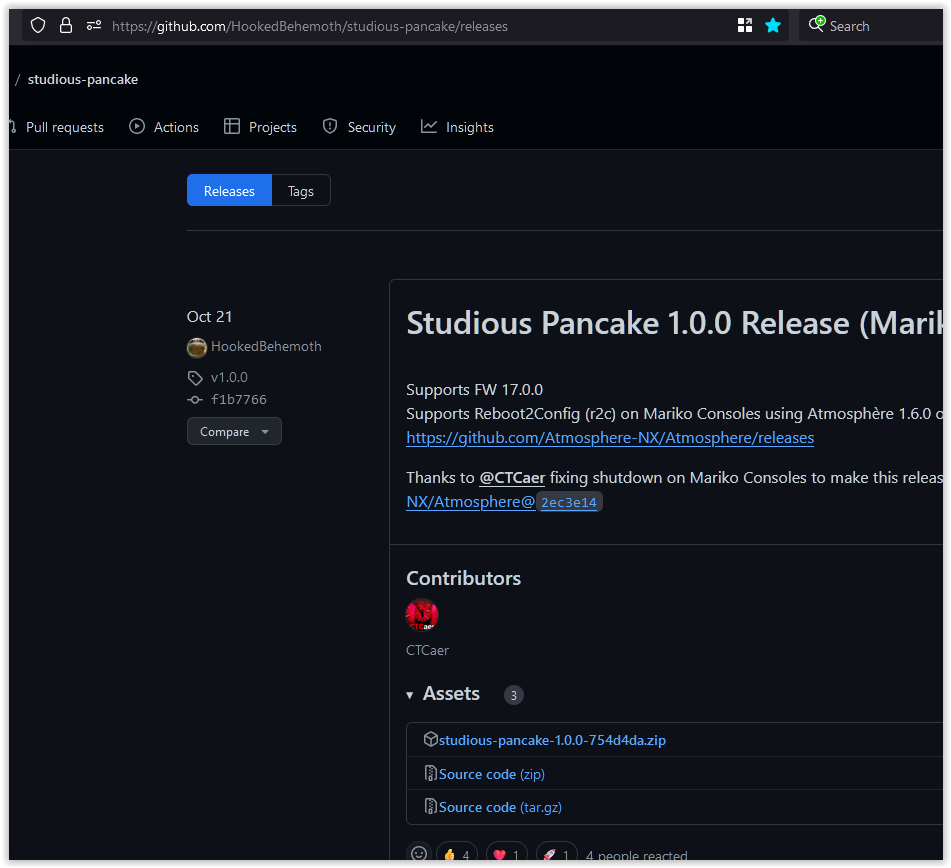Click the search magnifier icon
The image size is (951, 868).
816,24
